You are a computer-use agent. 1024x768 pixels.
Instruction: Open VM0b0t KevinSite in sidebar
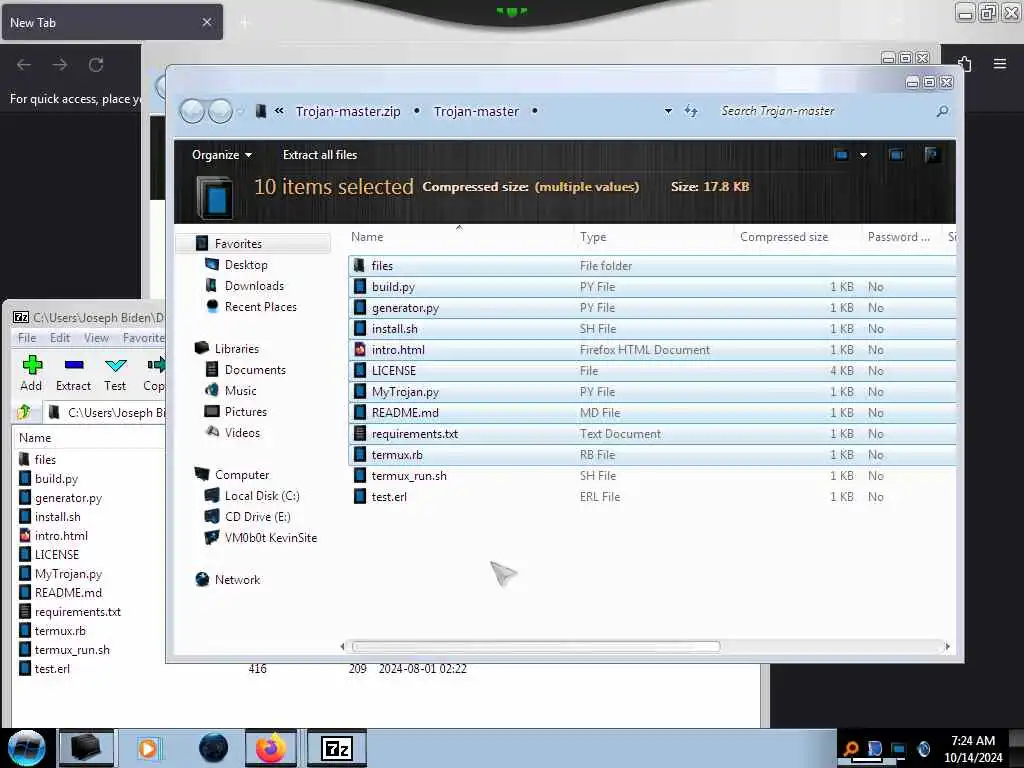(270, 537)
